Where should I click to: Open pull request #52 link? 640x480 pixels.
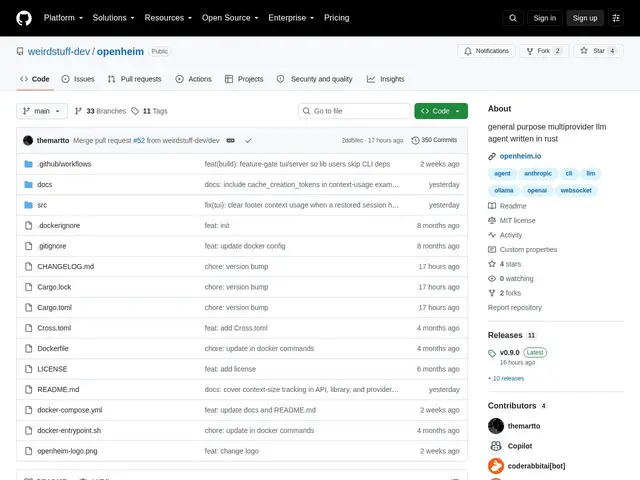point(139,140)
